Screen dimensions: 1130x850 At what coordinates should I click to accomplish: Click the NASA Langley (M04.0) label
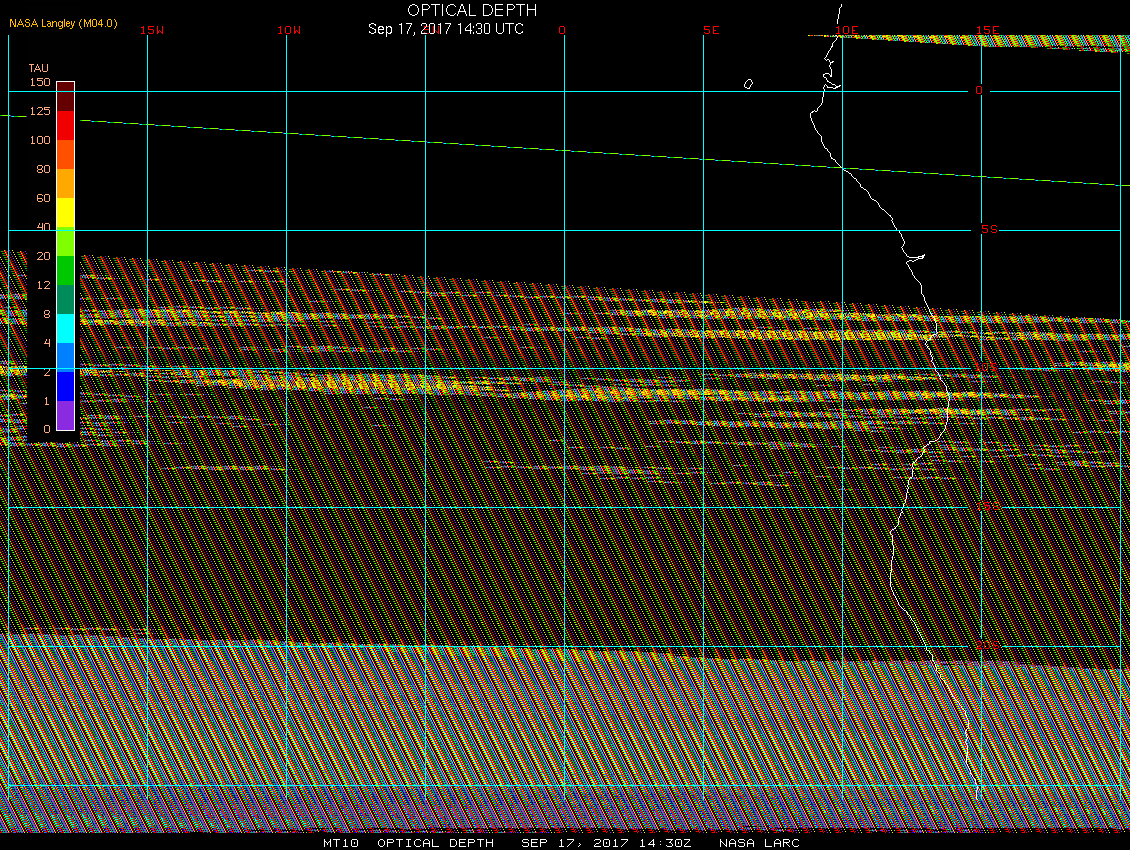63,23
